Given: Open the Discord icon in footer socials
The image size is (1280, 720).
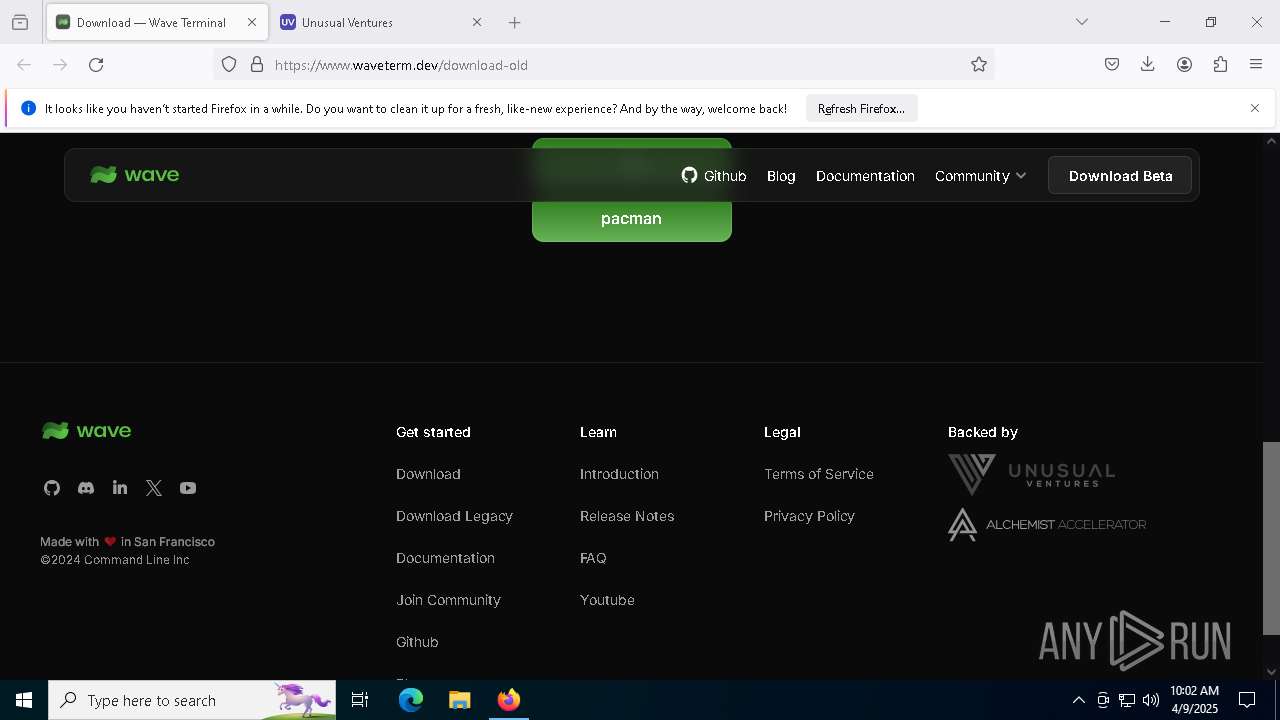Looking at the screenshot, I should 86,488.
